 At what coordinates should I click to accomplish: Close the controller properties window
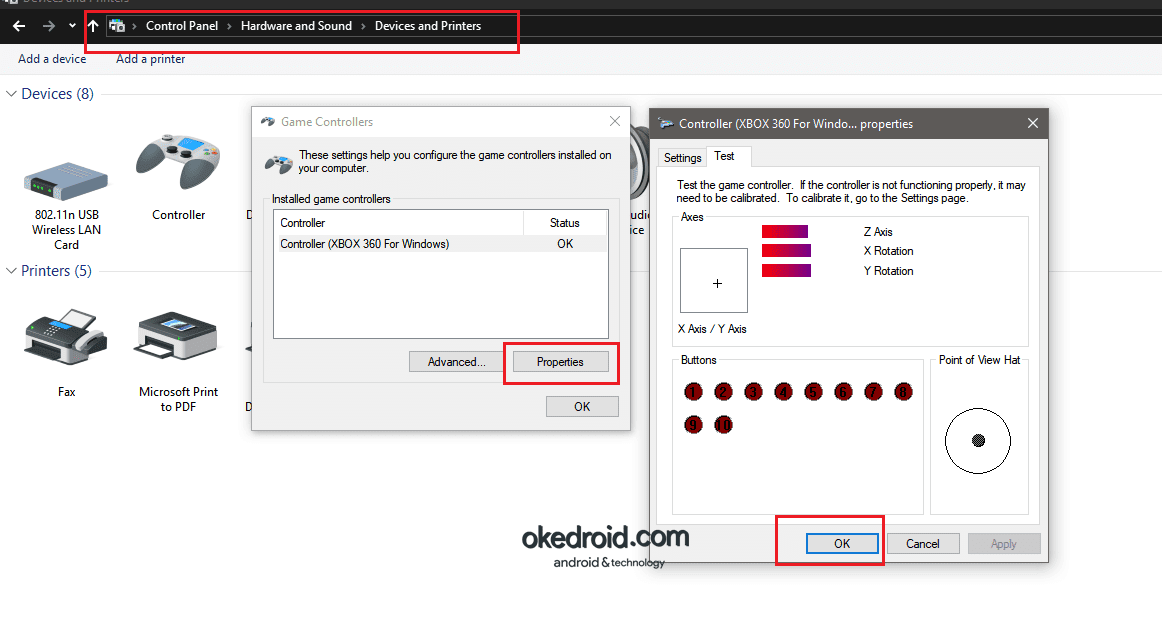(1032, 123)
